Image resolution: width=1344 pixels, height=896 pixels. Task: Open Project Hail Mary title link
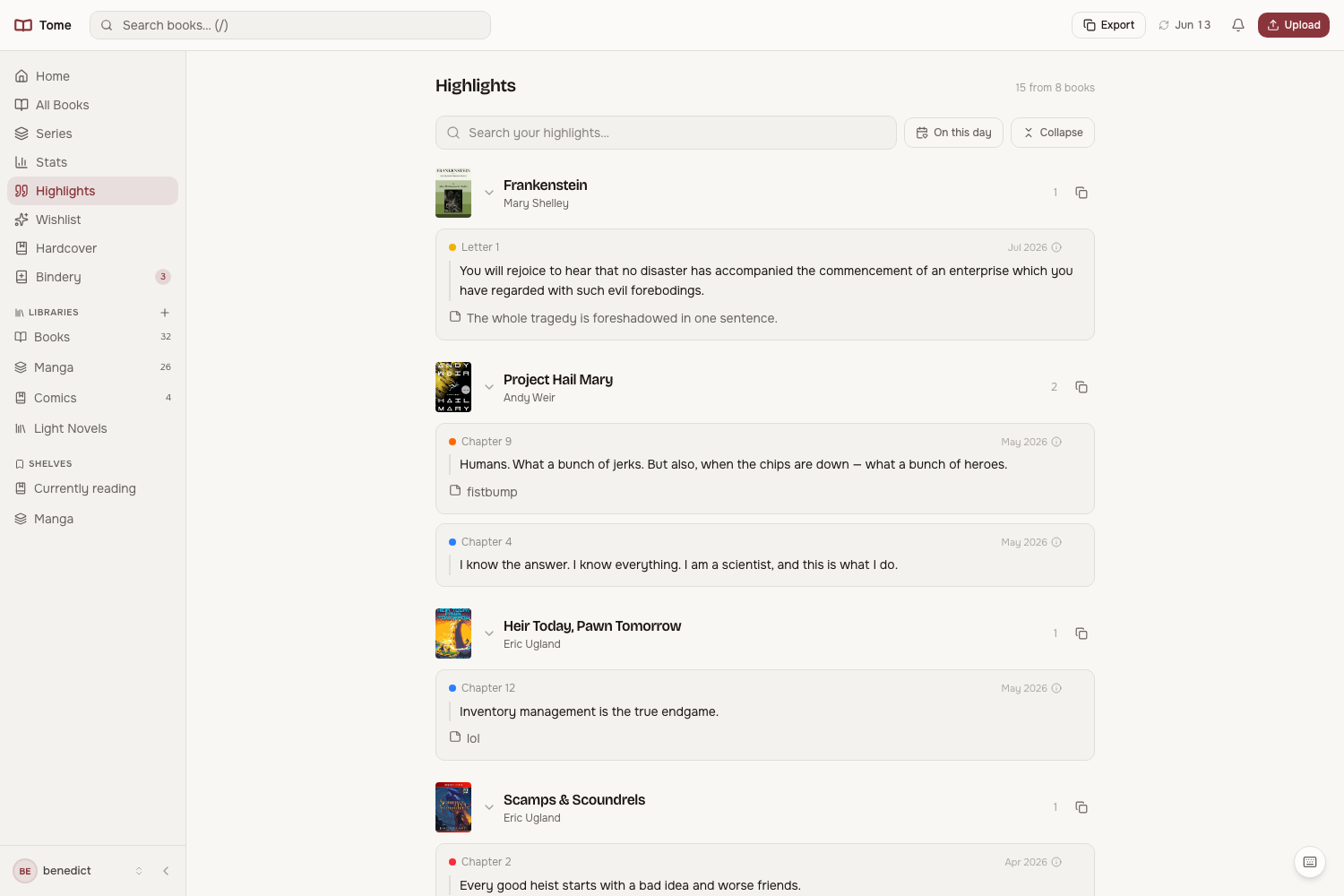(x=558, y=379)
